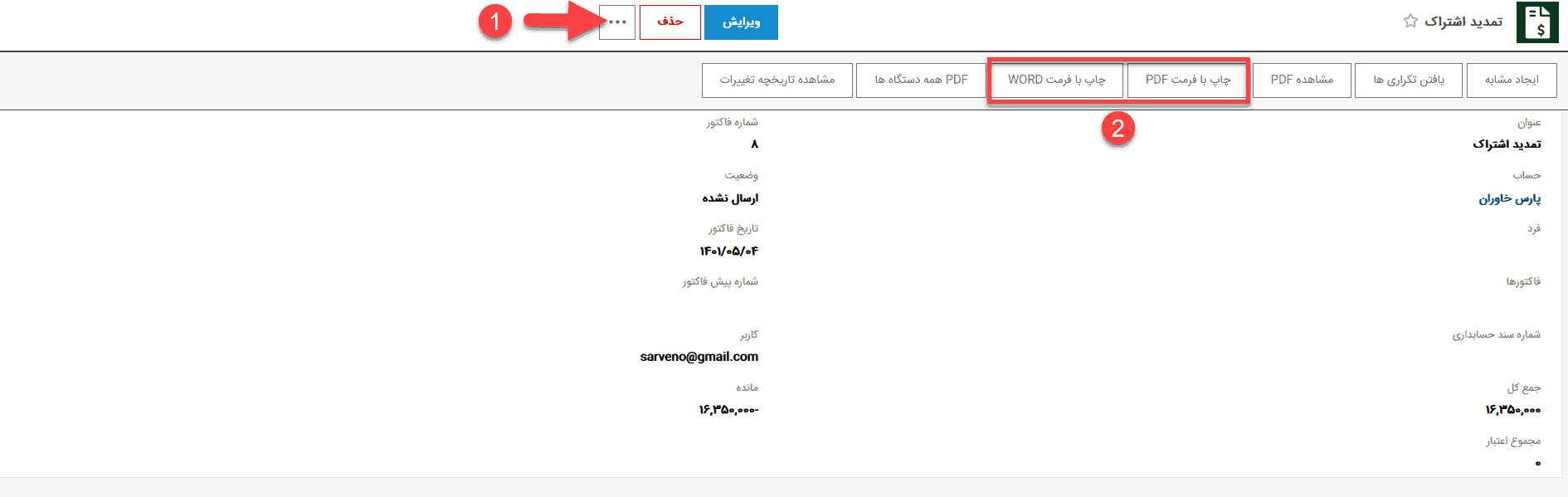
Task: Click the مجموع اعتبار field label
Action: click(x=1513, y=441)
